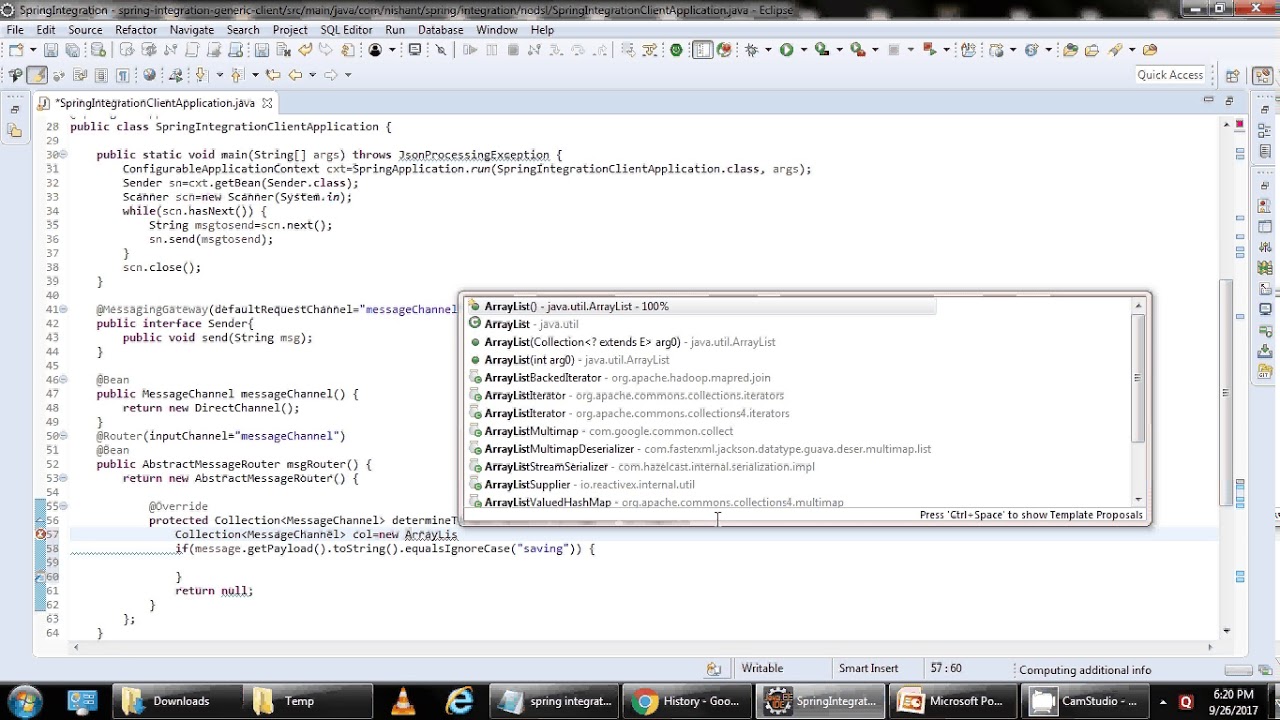Open the SQL Editor menu
The width and height of the screenshot is (1280, 720).
click(x=344, y=30)
